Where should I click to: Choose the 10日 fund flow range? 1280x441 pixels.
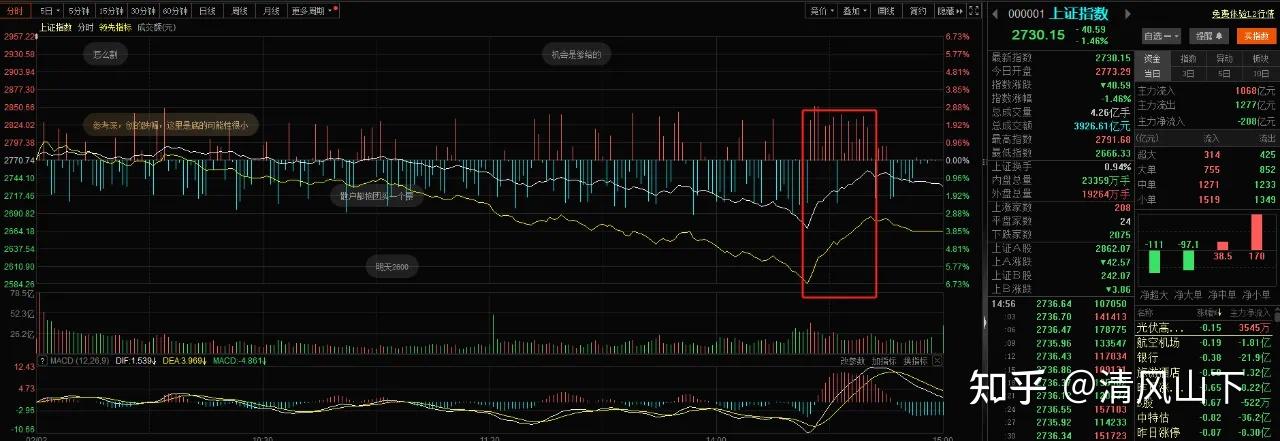(x=1260, y=73)
